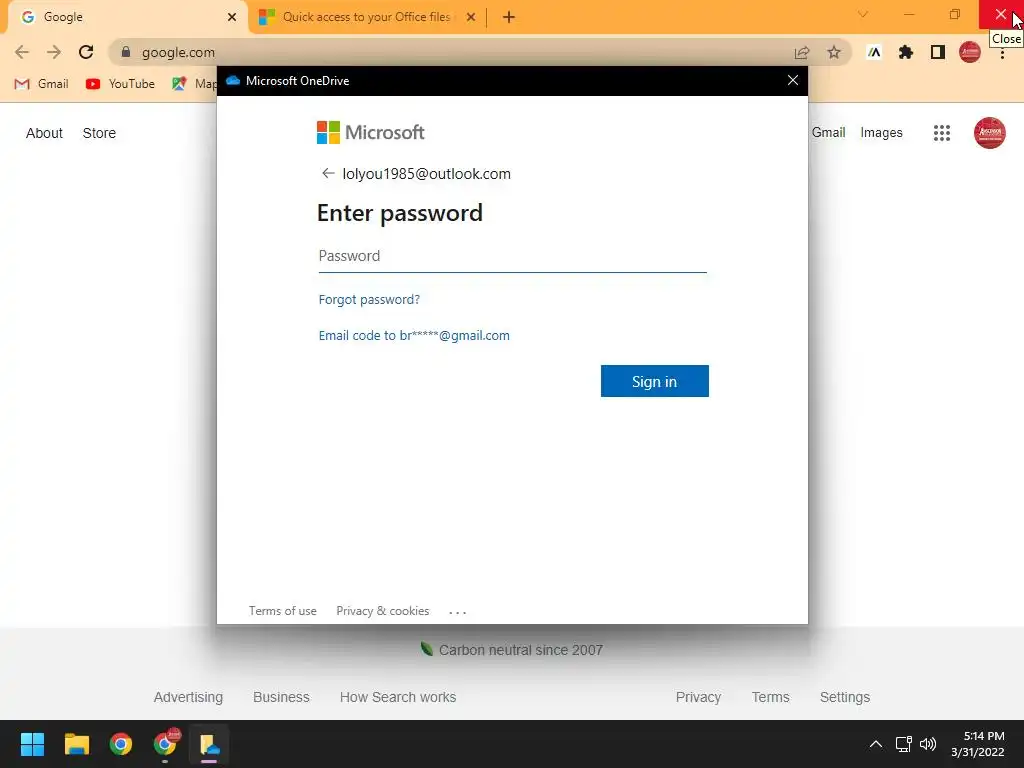Open Privacy footer link on Google page
This screenshot has width=1024, height=768.
pyautogui.click(x=698, y=697)
